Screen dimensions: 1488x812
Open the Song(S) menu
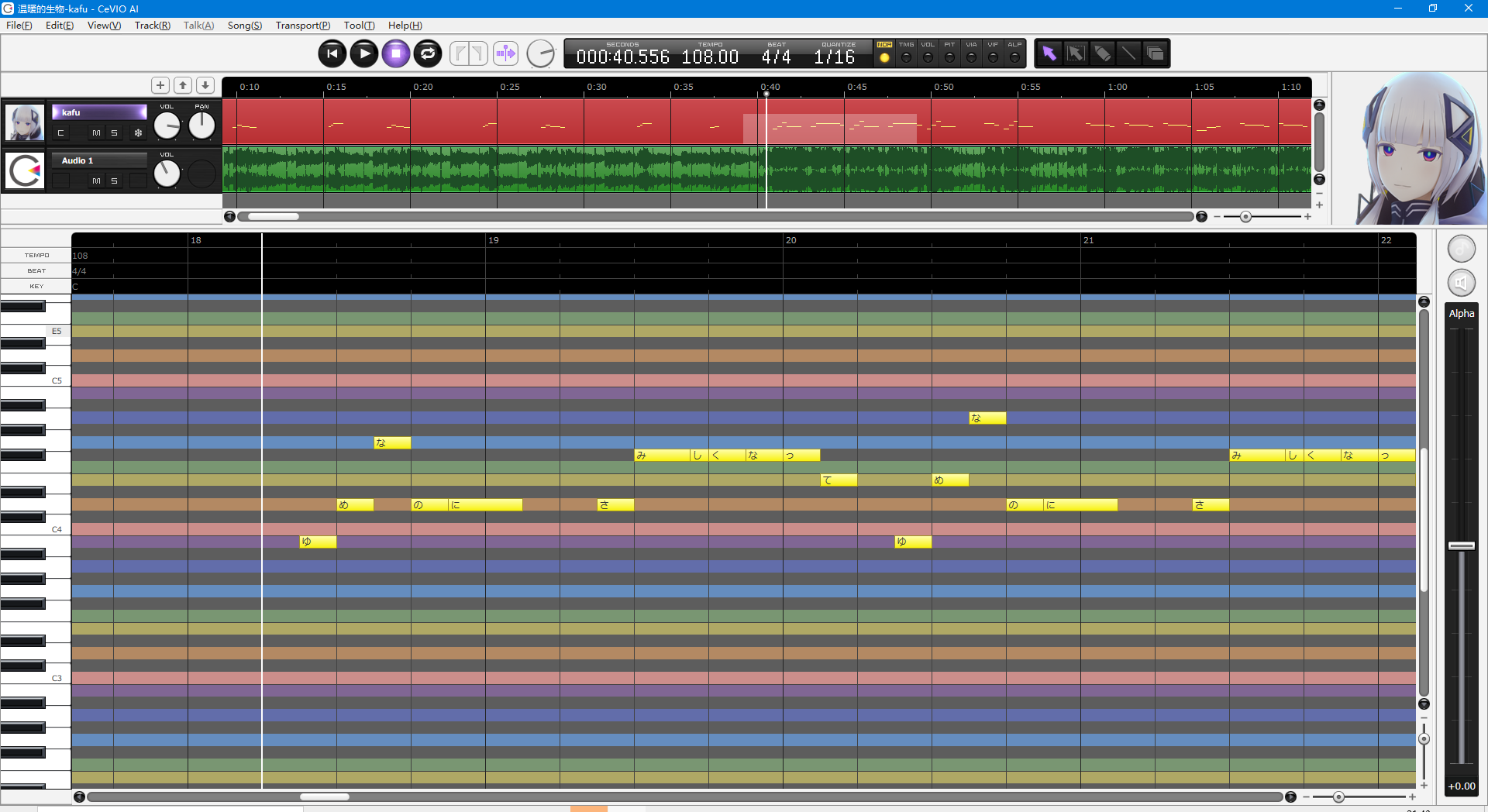(244, 25)
